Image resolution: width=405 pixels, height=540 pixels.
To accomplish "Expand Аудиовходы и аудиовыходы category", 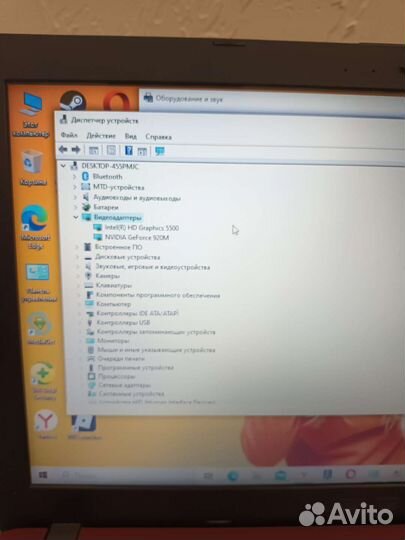I will point(75,197).
